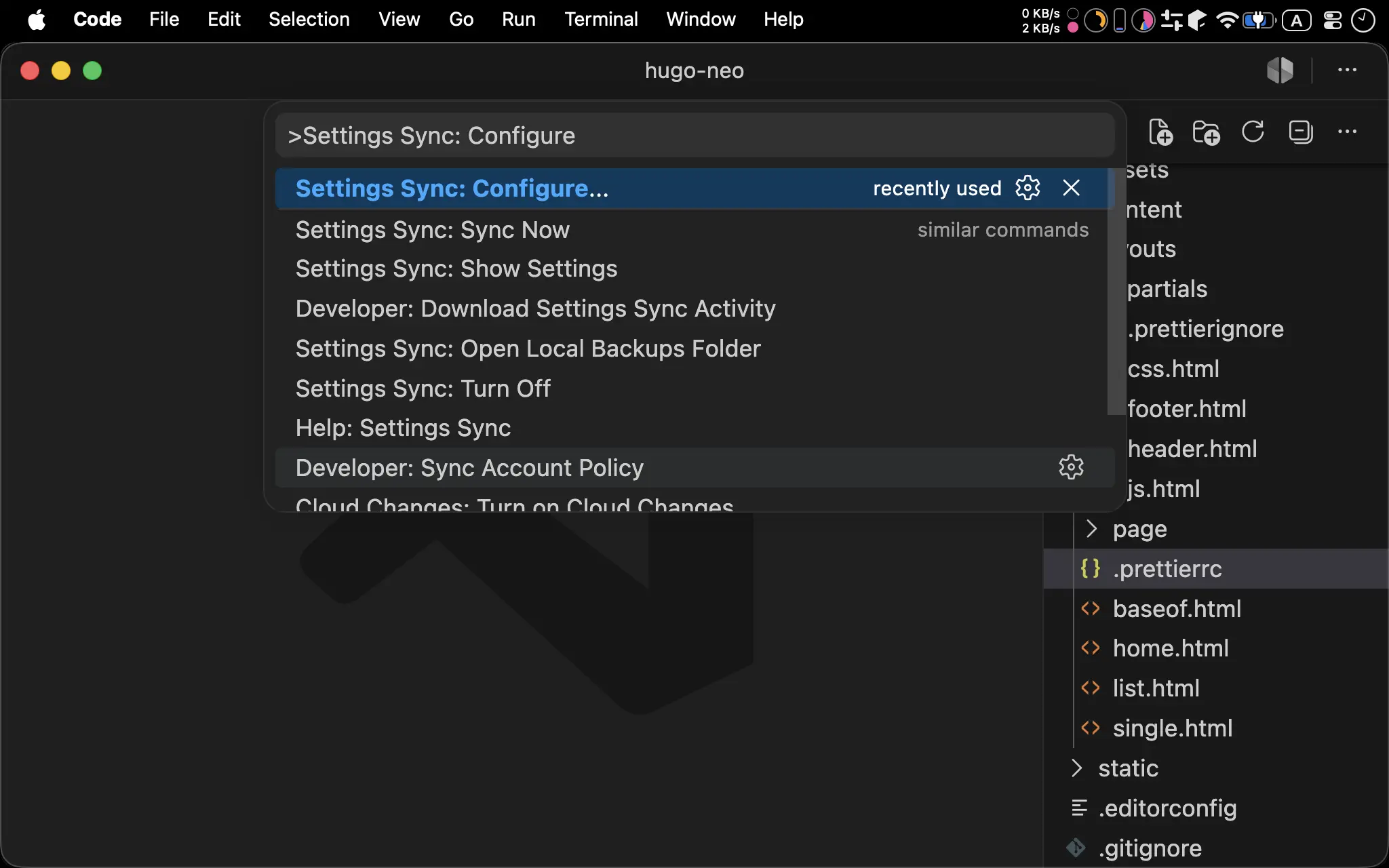1389x868 pixels.
Task: Open macOS Control Center
Action: (x=1333, y=20)
